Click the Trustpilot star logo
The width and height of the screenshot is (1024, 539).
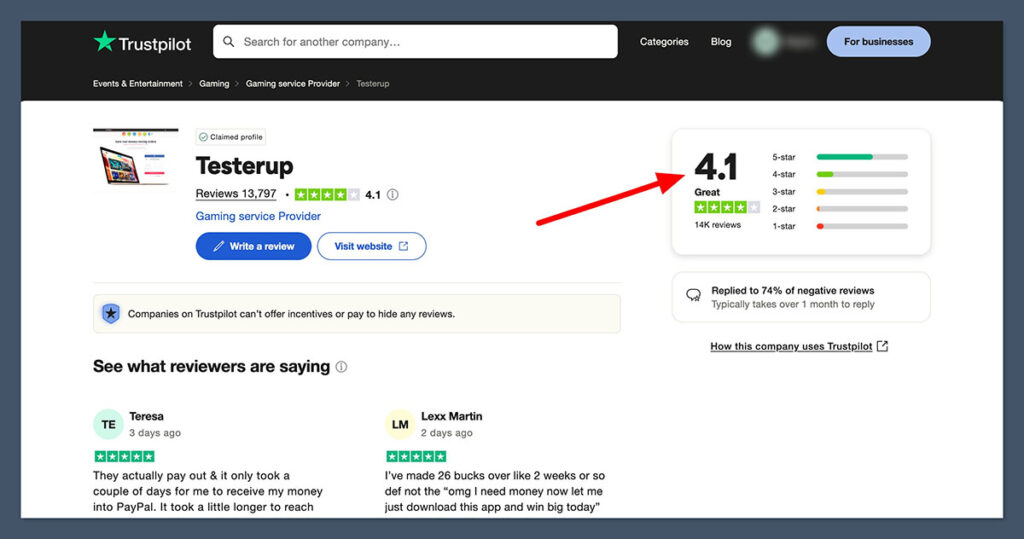[x=104, y=42]
